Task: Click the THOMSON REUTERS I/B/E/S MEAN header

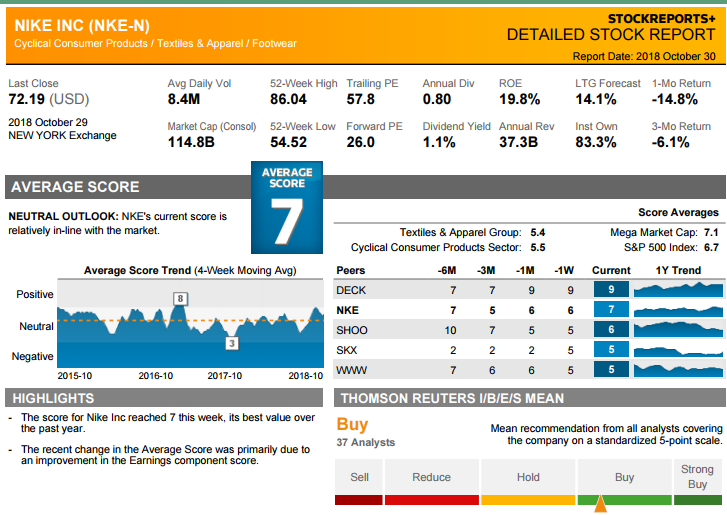Action: (530, 398)
